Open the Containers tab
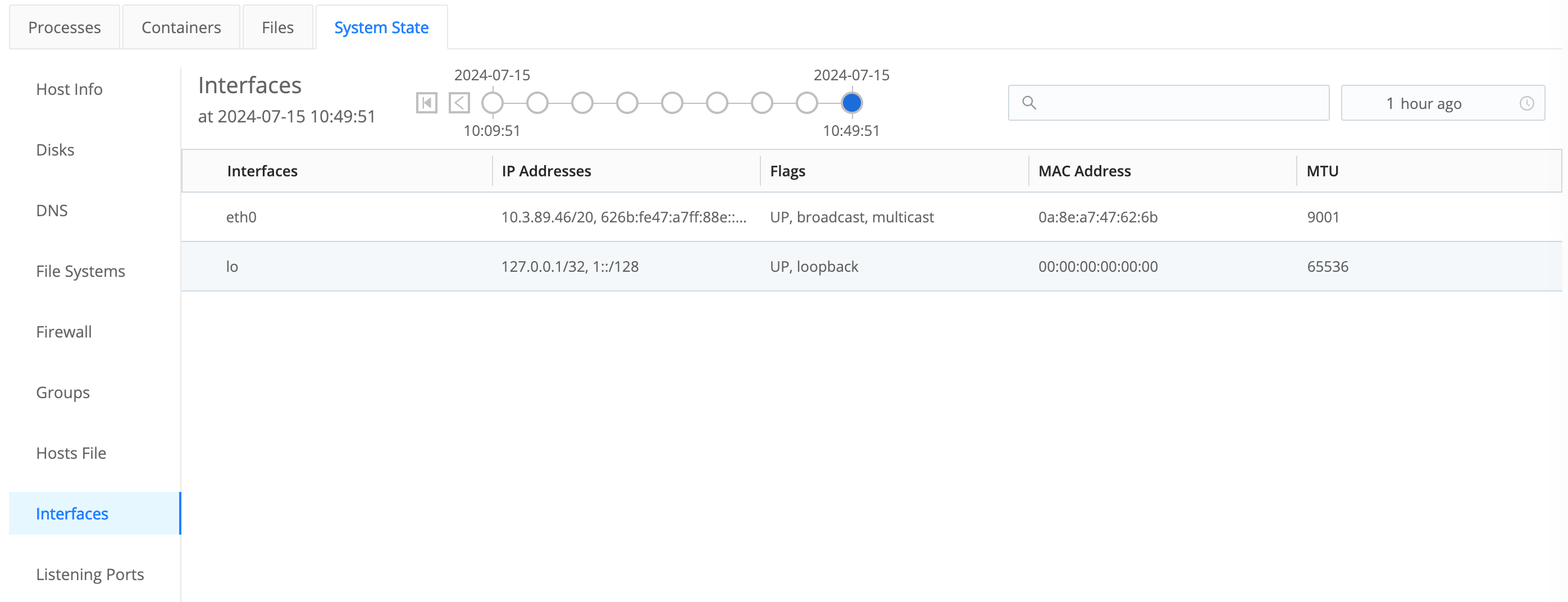1568x602 pixels. tap(181, 27)
